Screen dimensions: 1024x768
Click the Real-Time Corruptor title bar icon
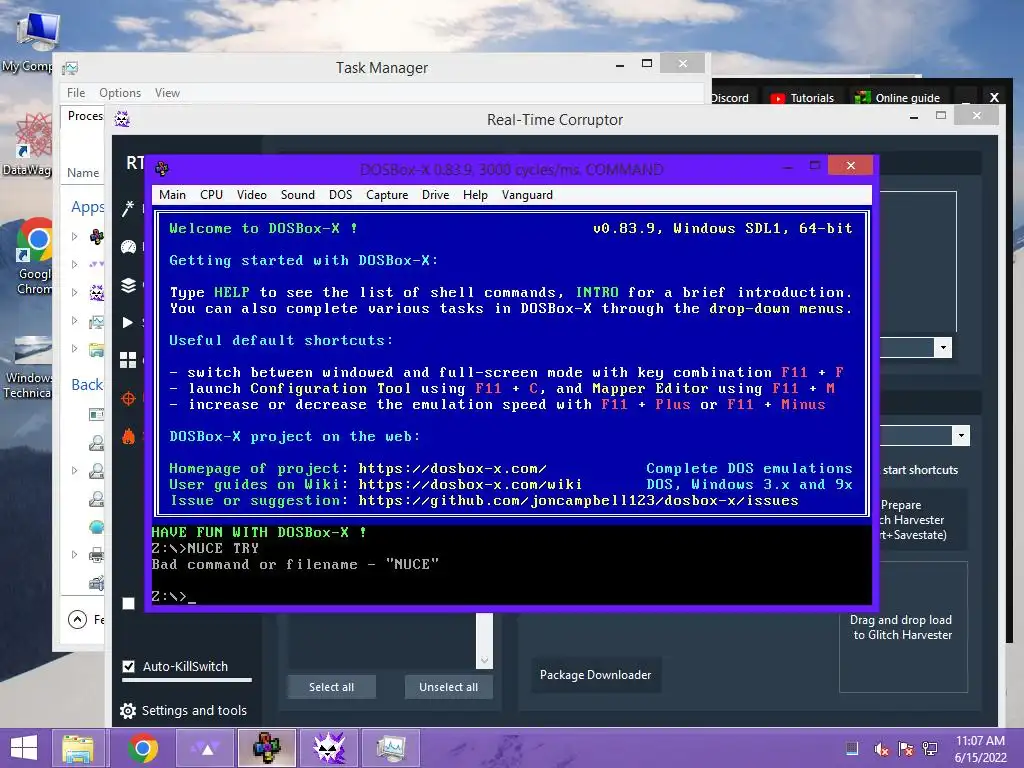point(122,119)
